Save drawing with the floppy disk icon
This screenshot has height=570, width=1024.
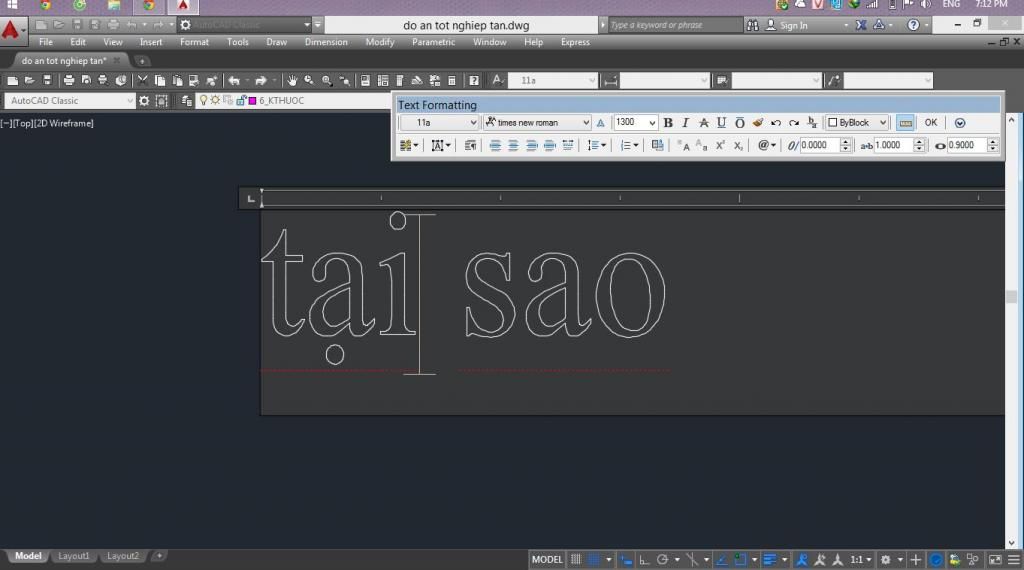(x=47, y=80)
